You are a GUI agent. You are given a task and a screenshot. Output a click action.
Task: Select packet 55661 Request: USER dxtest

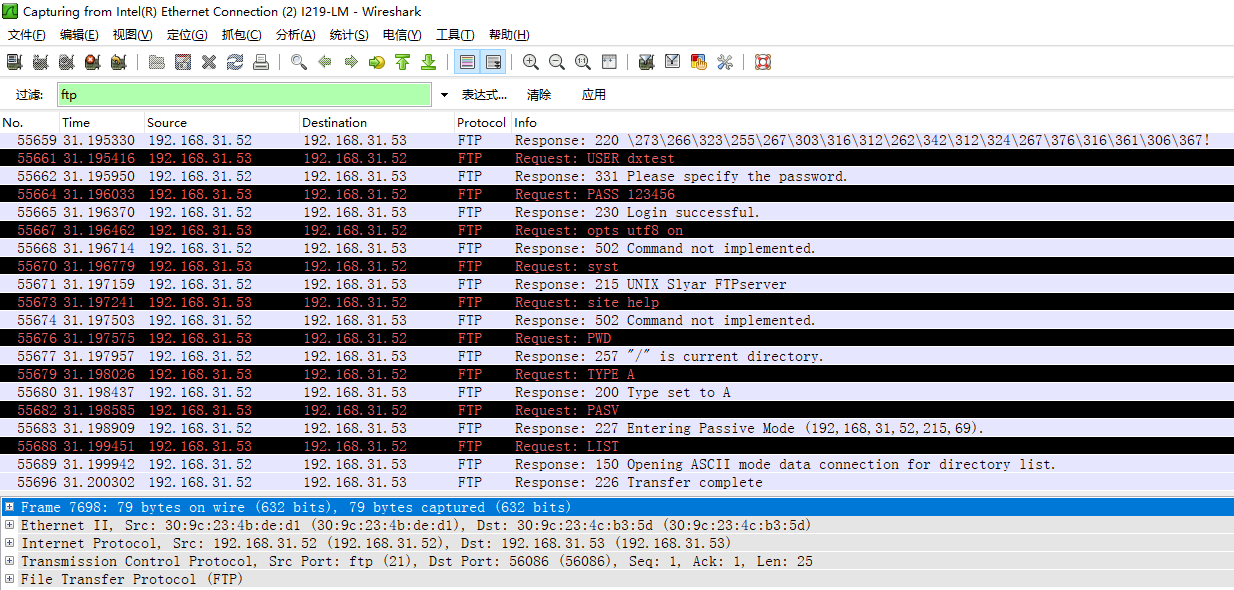point(617,158)
